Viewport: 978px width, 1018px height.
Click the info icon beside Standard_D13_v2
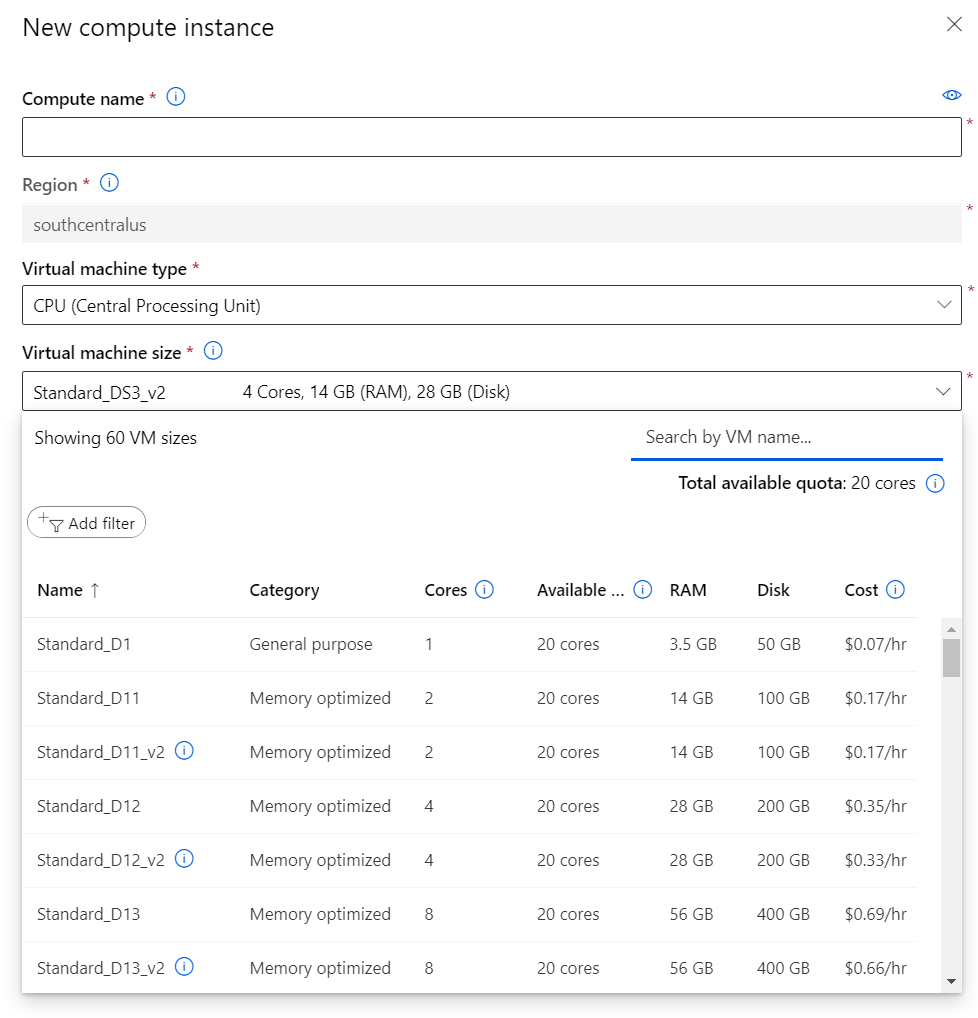pos(184,966)
